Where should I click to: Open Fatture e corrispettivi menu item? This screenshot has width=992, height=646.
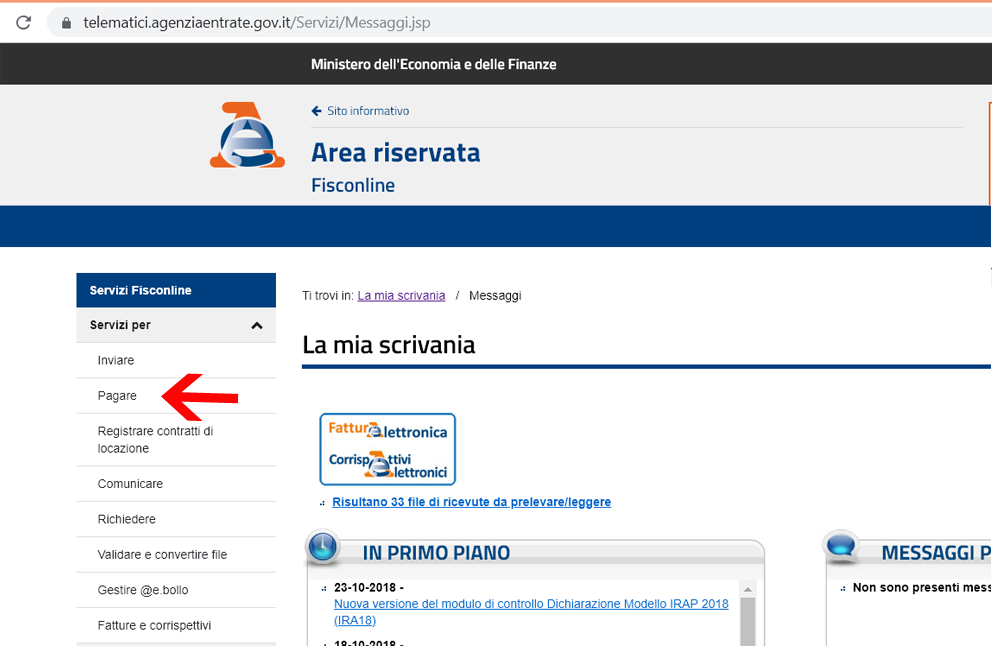(176, 625)
